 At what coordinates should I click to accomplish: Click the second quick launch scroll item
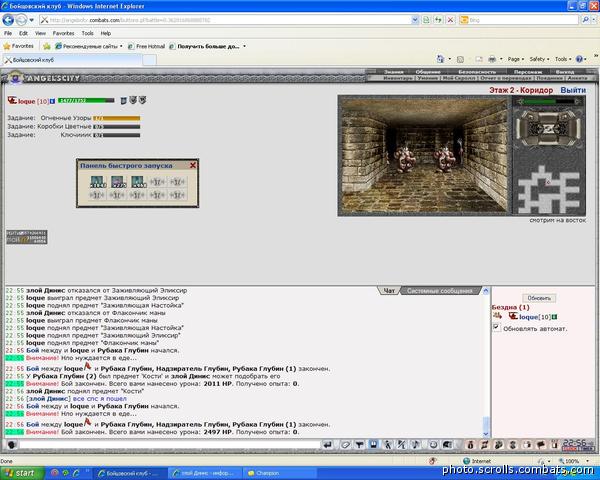[x=118, y=182]
